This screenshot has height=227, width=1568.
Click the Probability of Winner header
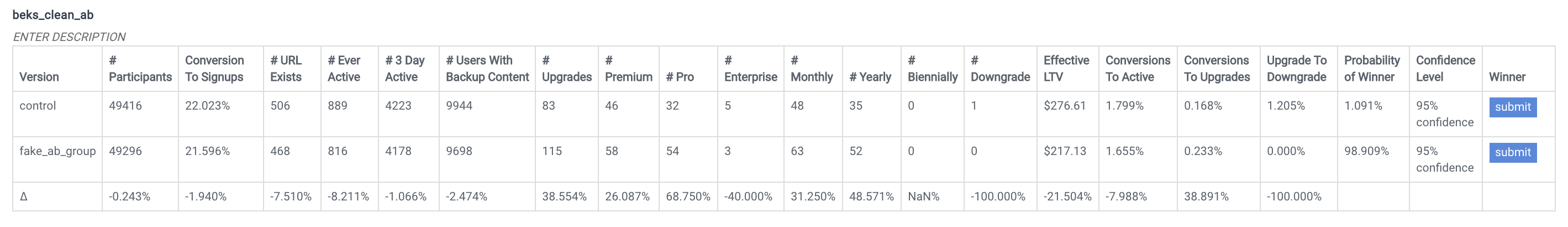(x=1371, y=69)
